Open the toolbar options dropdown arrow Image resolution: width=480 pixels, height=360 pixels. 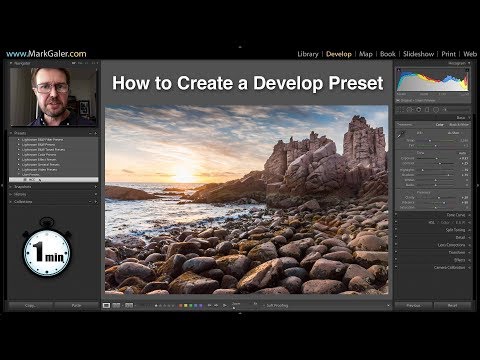[x=388, y=305]
